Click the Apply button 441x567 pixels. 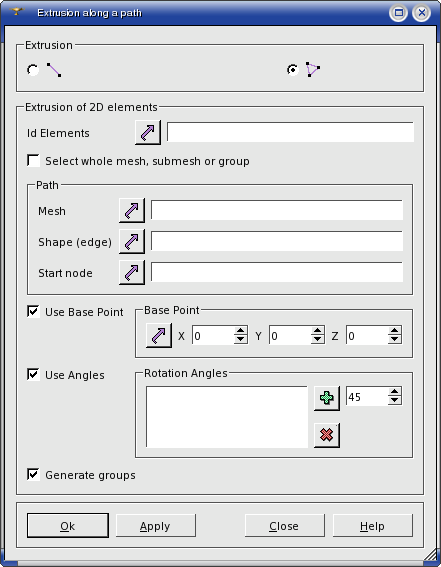pos(156,526)
